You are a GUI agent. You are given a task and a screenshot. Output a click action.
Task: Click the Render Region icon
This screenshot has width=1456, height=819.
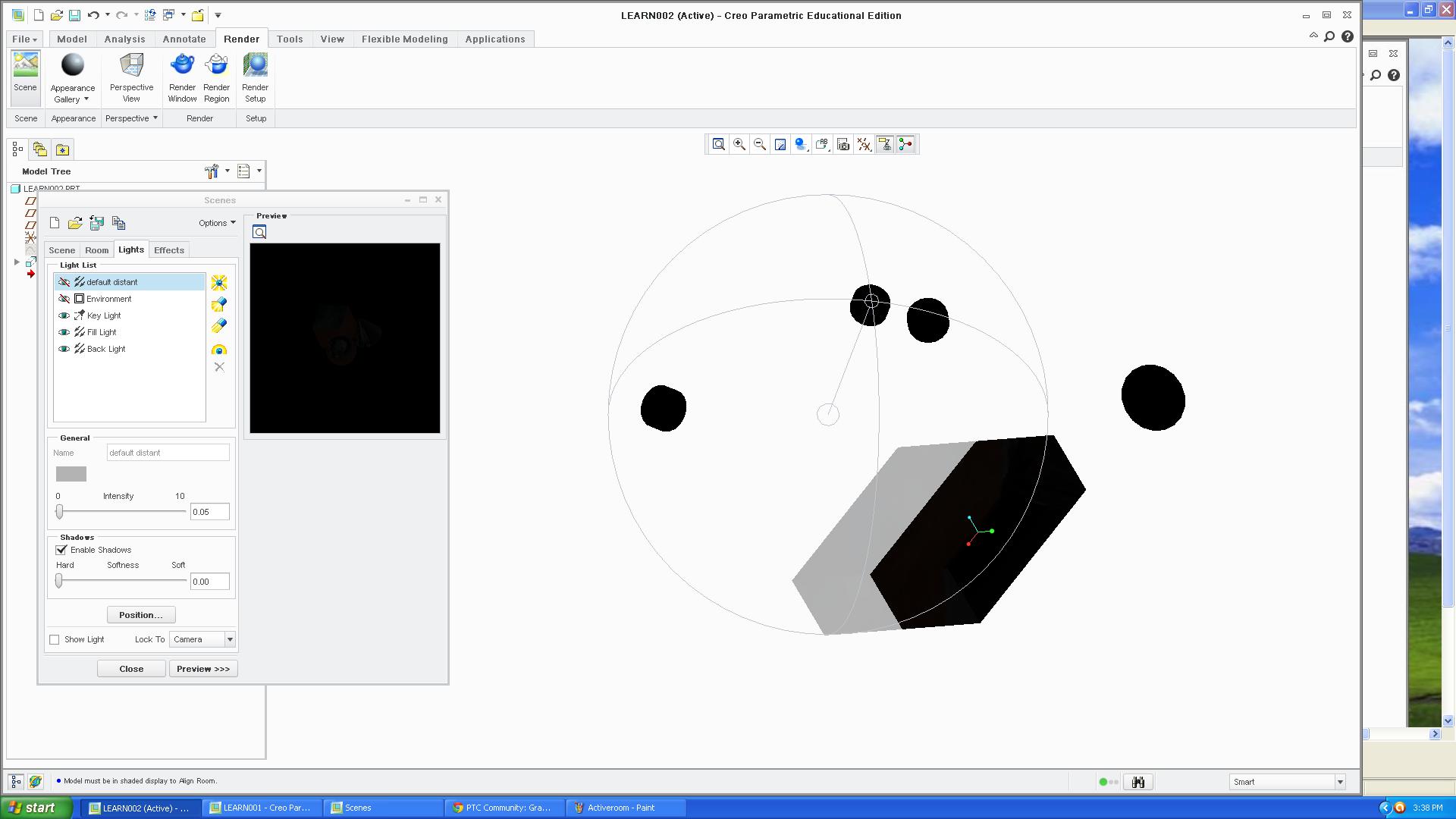click(216, 66)
